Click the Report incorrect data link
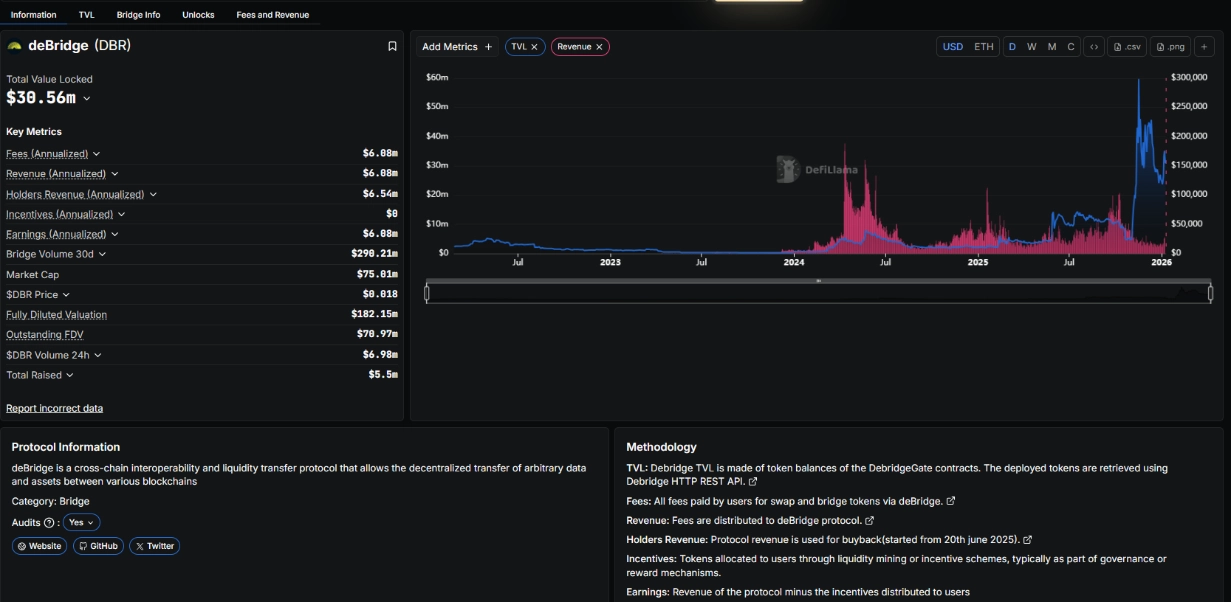 (54, 408)
